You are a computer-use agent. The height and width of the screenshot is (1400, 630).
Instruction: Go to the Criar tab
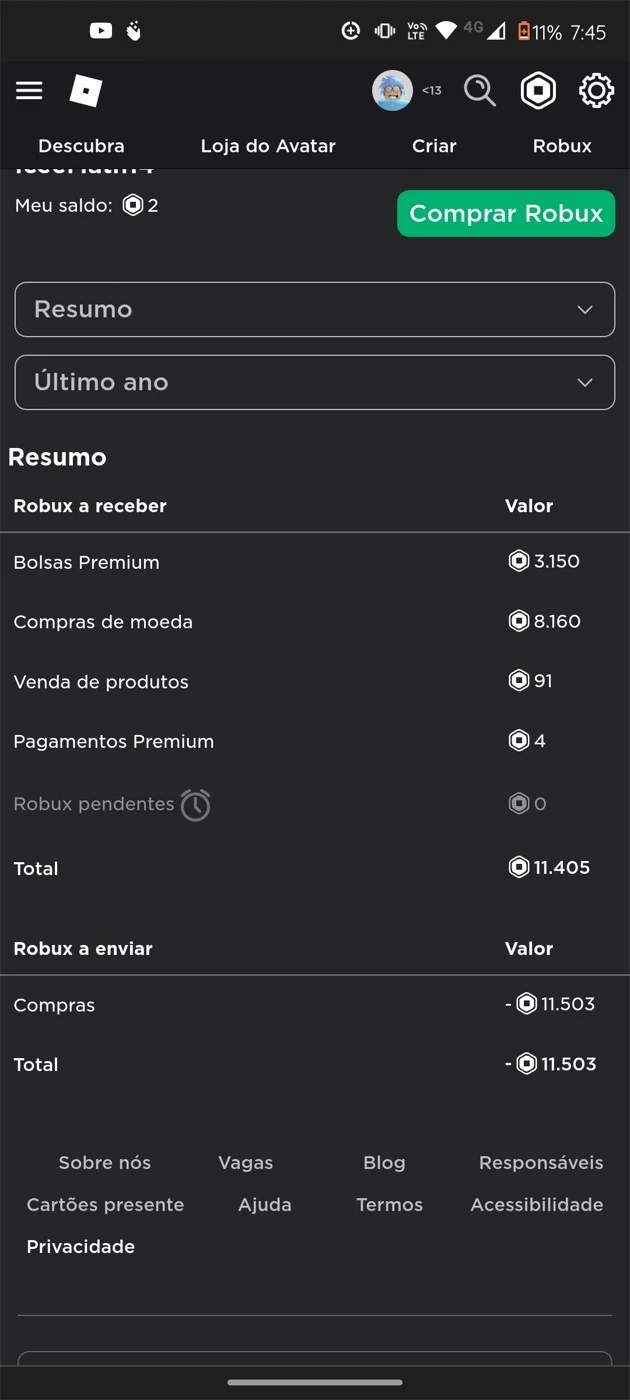point(434,146)
